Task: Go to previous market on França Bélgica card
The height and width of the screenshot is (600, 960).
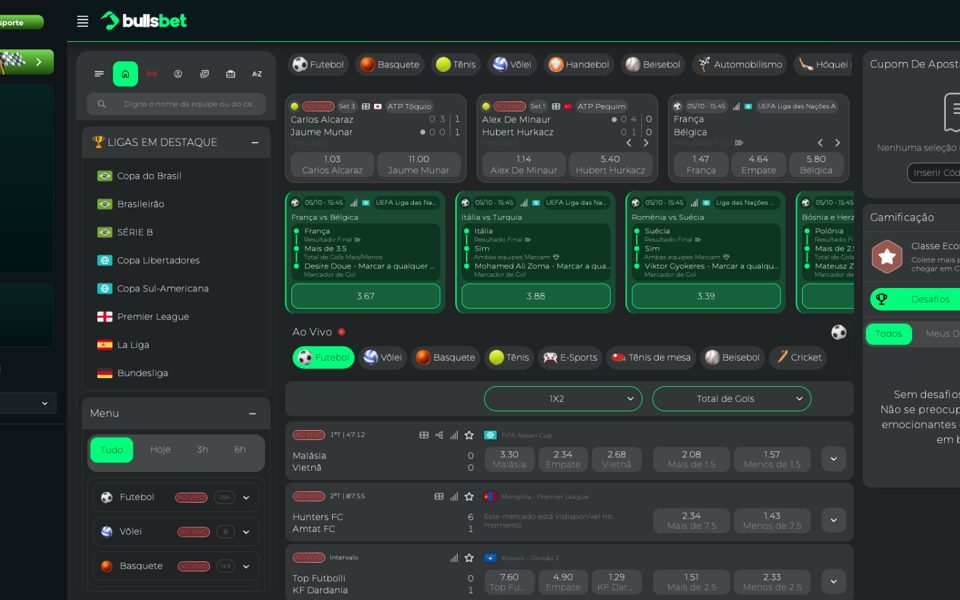Action: pyautogui.click(x=820, y=143)
